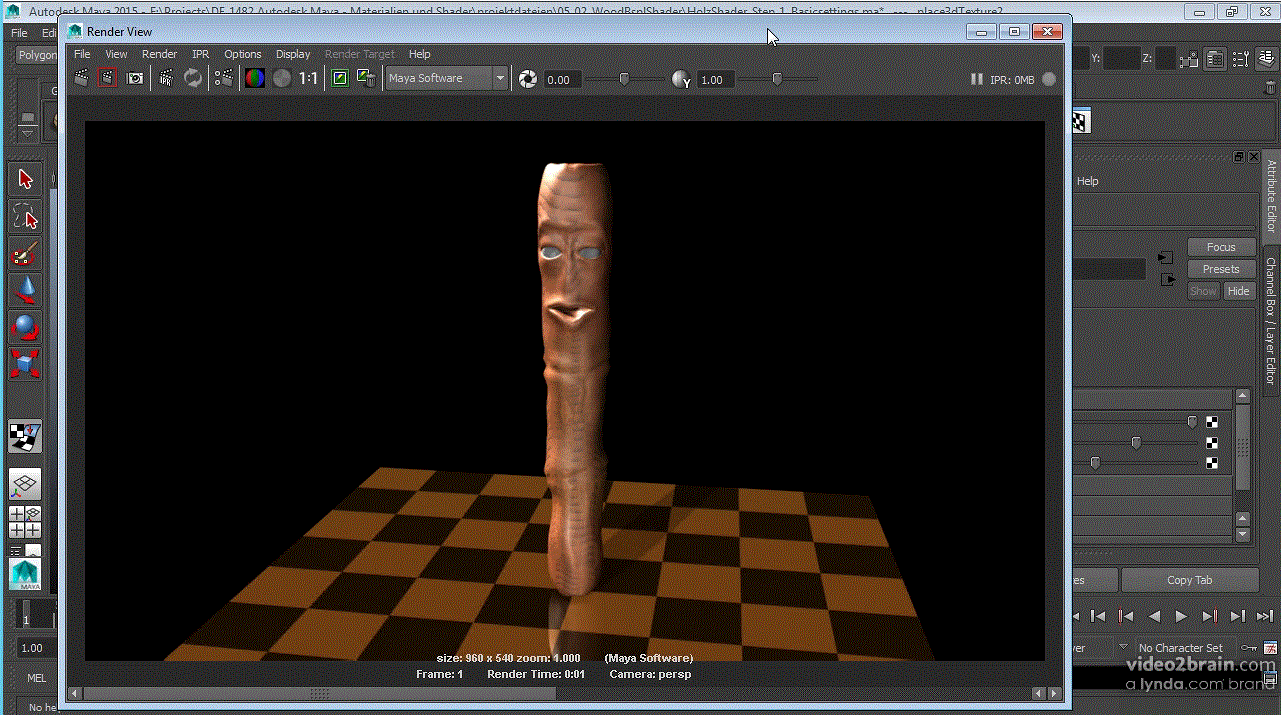The height and width of the screenshot is (715, 1281).
Task: Click the 1:1 real size icon
Action: [x=309, y=78]
